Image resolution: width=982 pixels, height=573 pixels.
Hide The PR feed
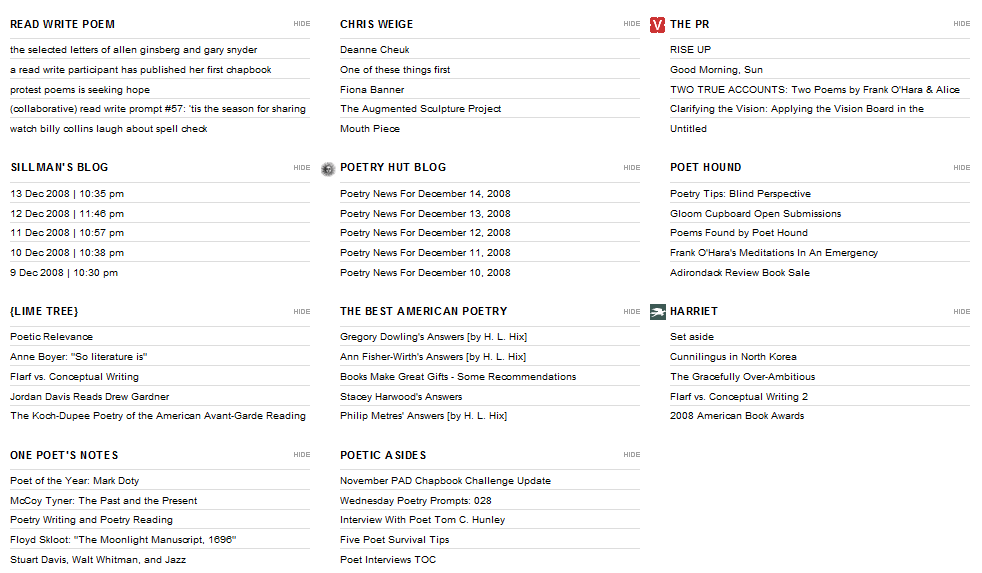[x=962, y=24]
